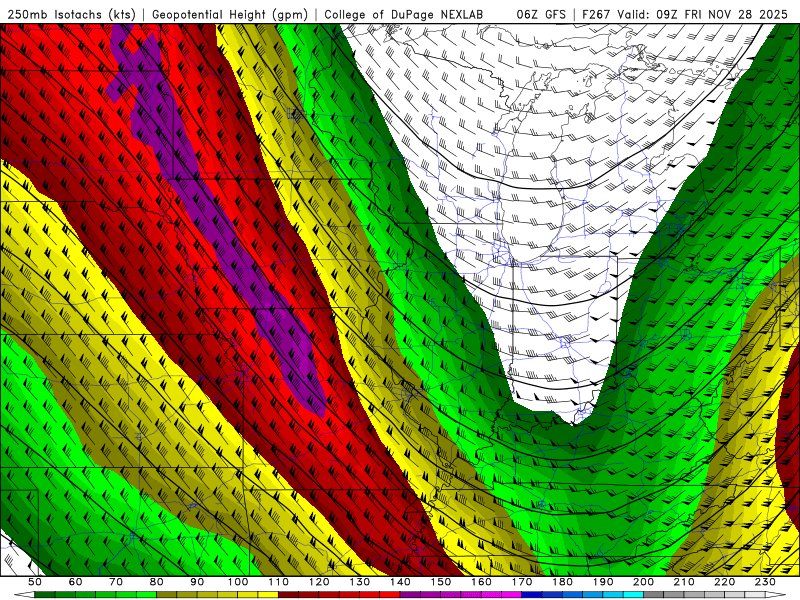
Task: Click the 'College of DuPage NEXLAB' text
Action: pyautogui.click(x=403, y=14)
